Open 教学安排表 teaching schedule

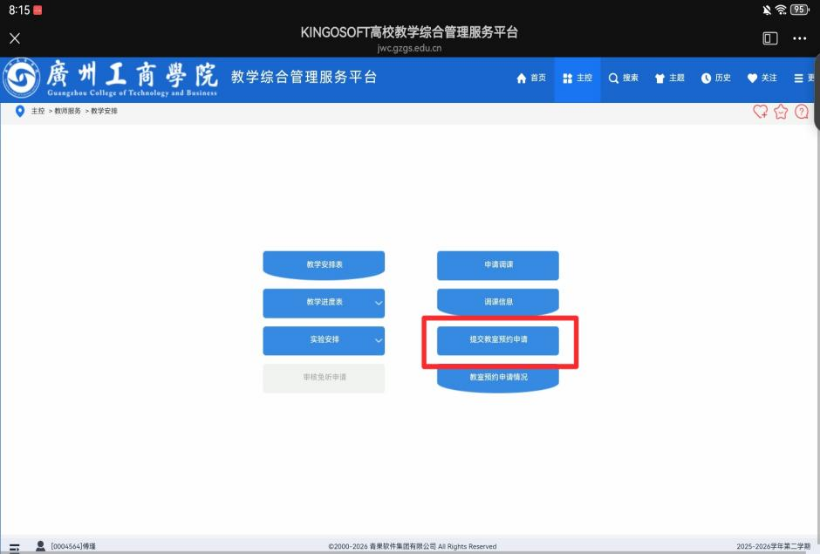(x=323, y=265)
